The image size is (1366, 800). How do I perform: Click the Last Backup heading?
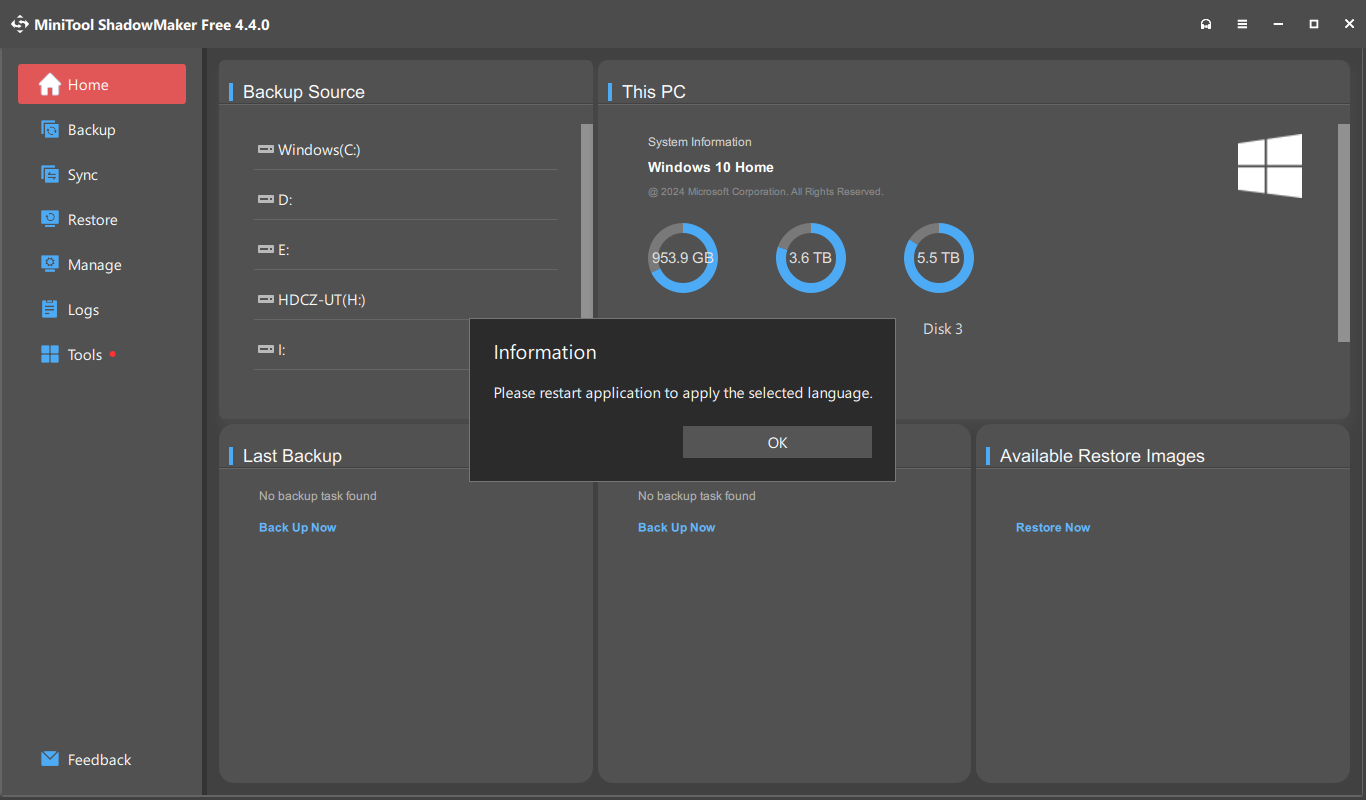[x=292, y=456]
